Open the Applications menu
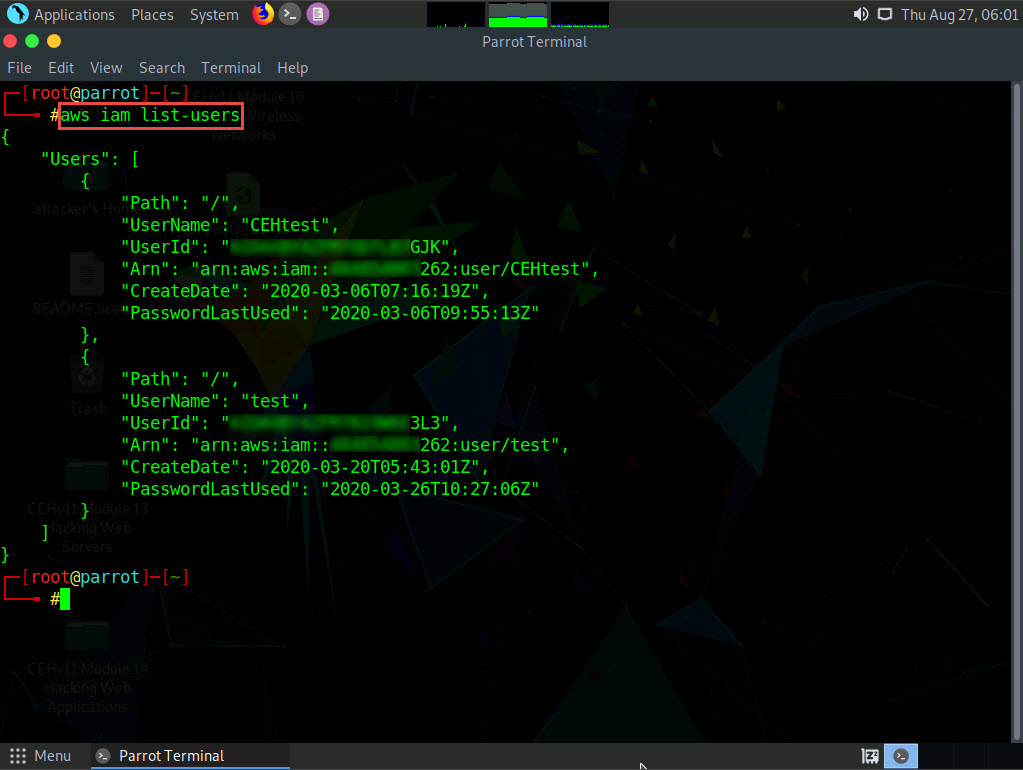This screenshot has height=770, width=1023. click(x=62, y=14)
